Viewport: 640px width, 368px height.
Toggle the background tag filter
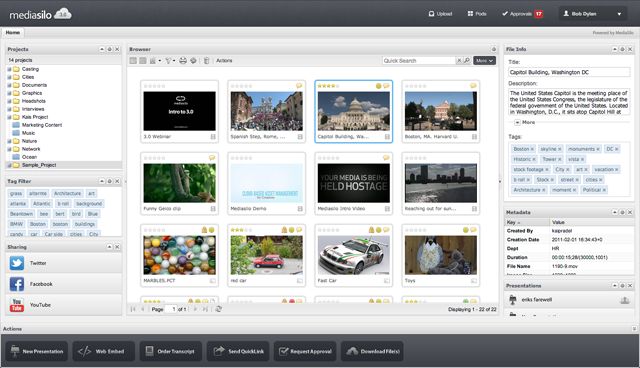pos(89,204)
